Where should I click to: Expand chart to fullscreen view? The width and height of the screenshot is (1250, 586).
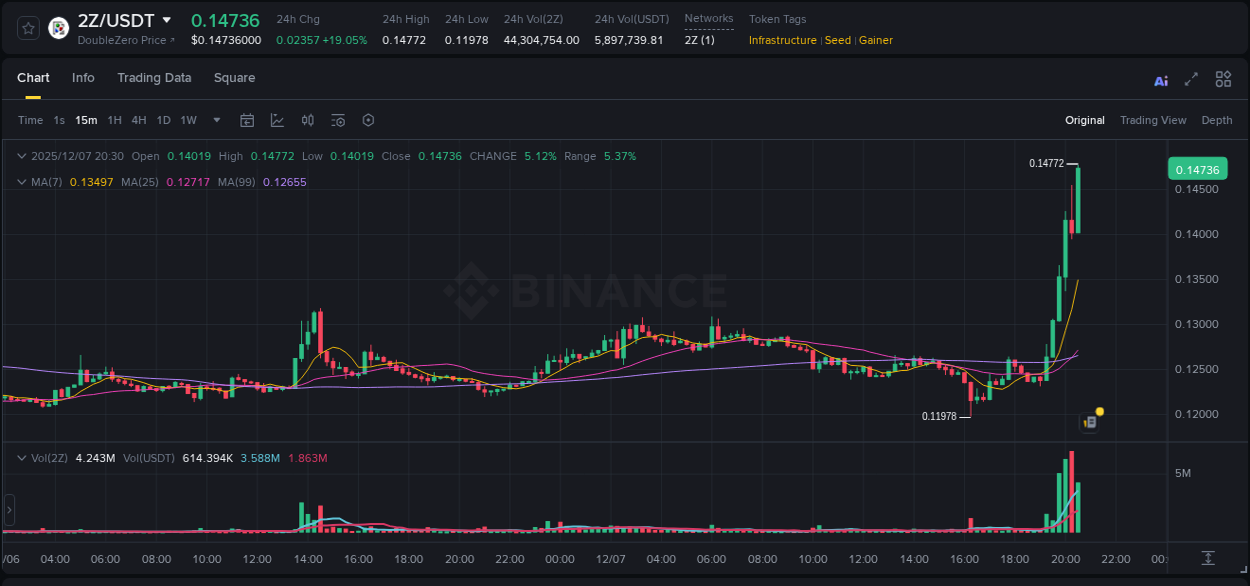tap(1192, 79)
